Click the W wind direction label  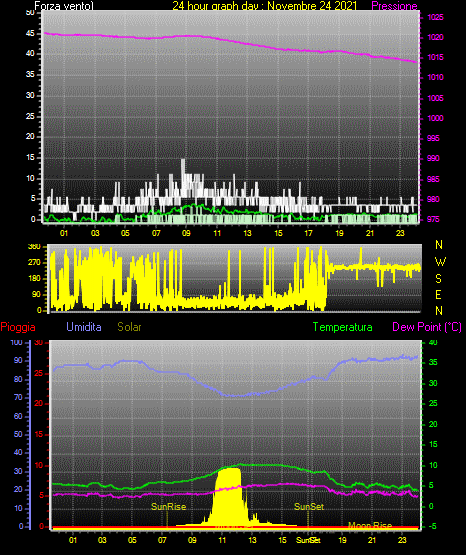coord(440,262)
